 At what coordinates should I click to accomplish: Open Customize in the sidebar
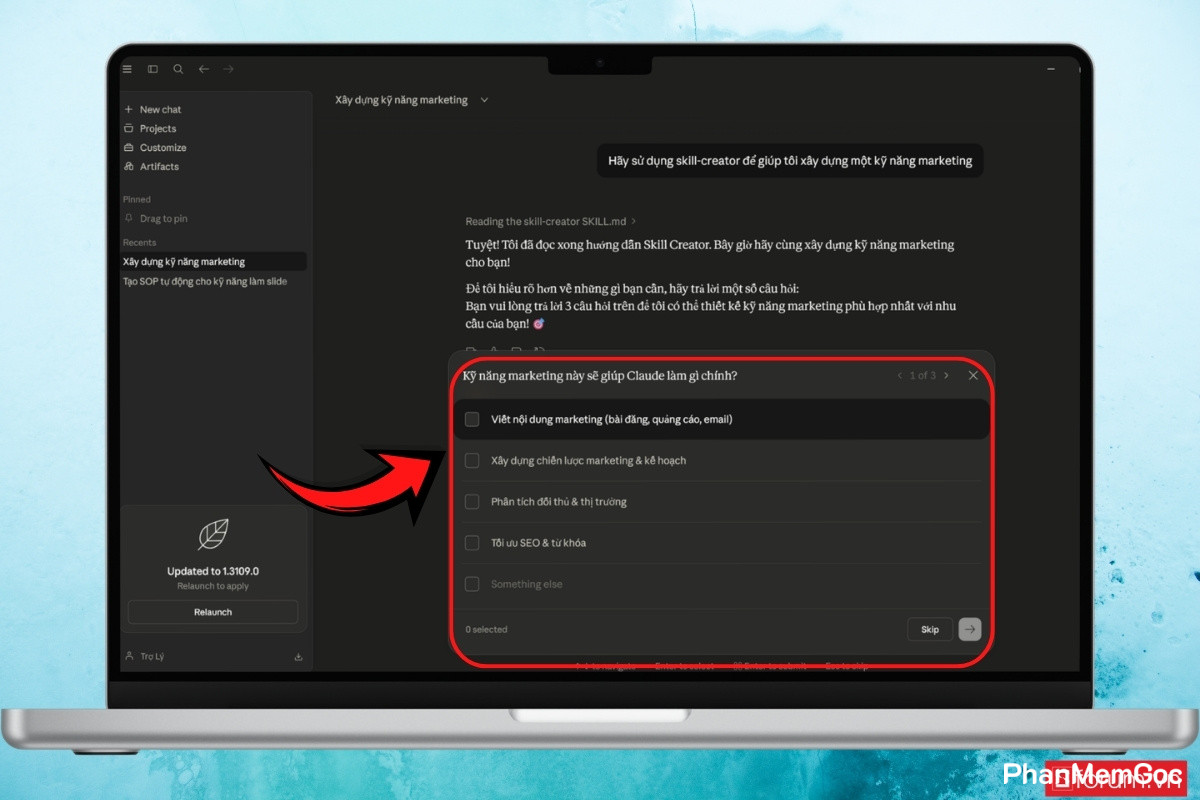[154, 147]
